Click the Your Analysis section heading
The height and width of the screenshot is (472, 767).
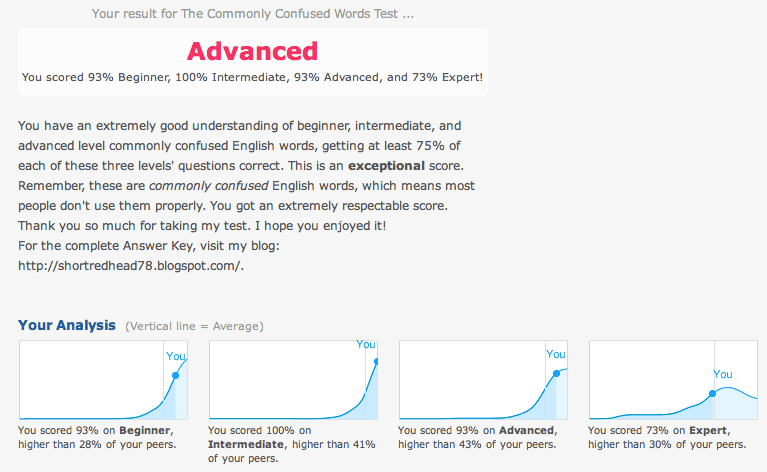[x=67, y=325]
